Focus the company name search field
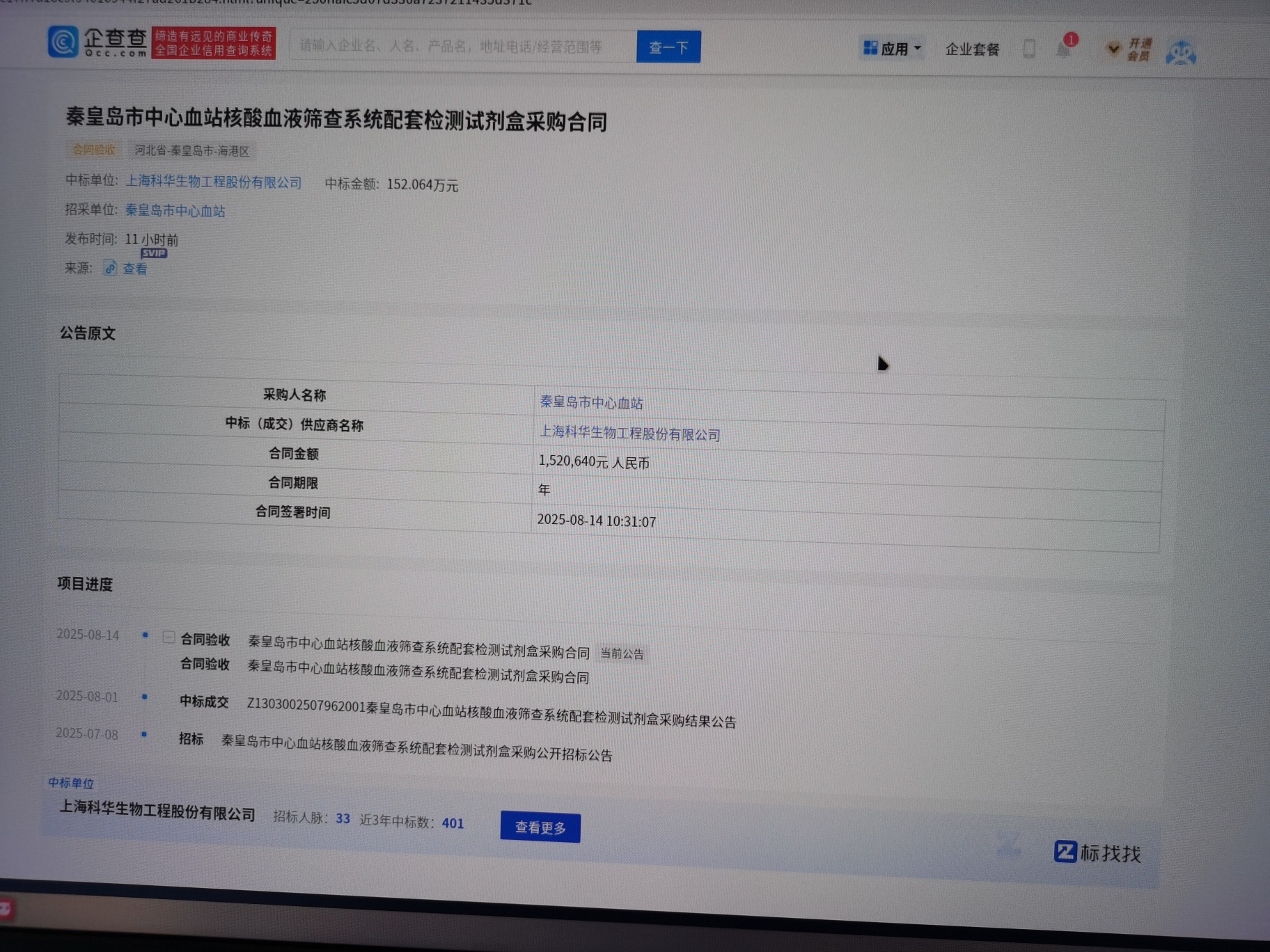Screen dimensions: 1270x952 [463, 47]
